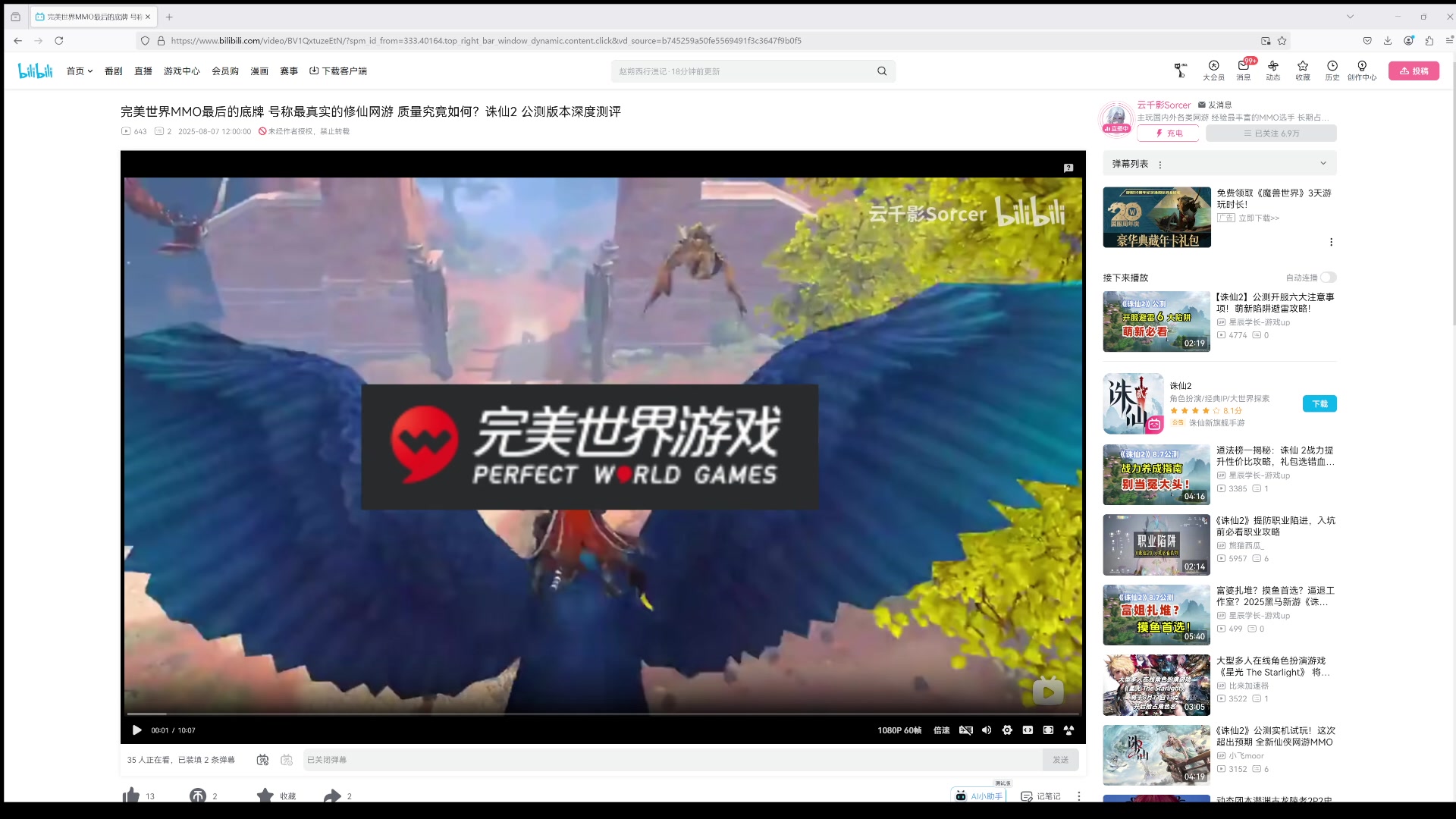Click the disabled 发送 send button
1456x819 pixels.
click(x=1060, y=760)
